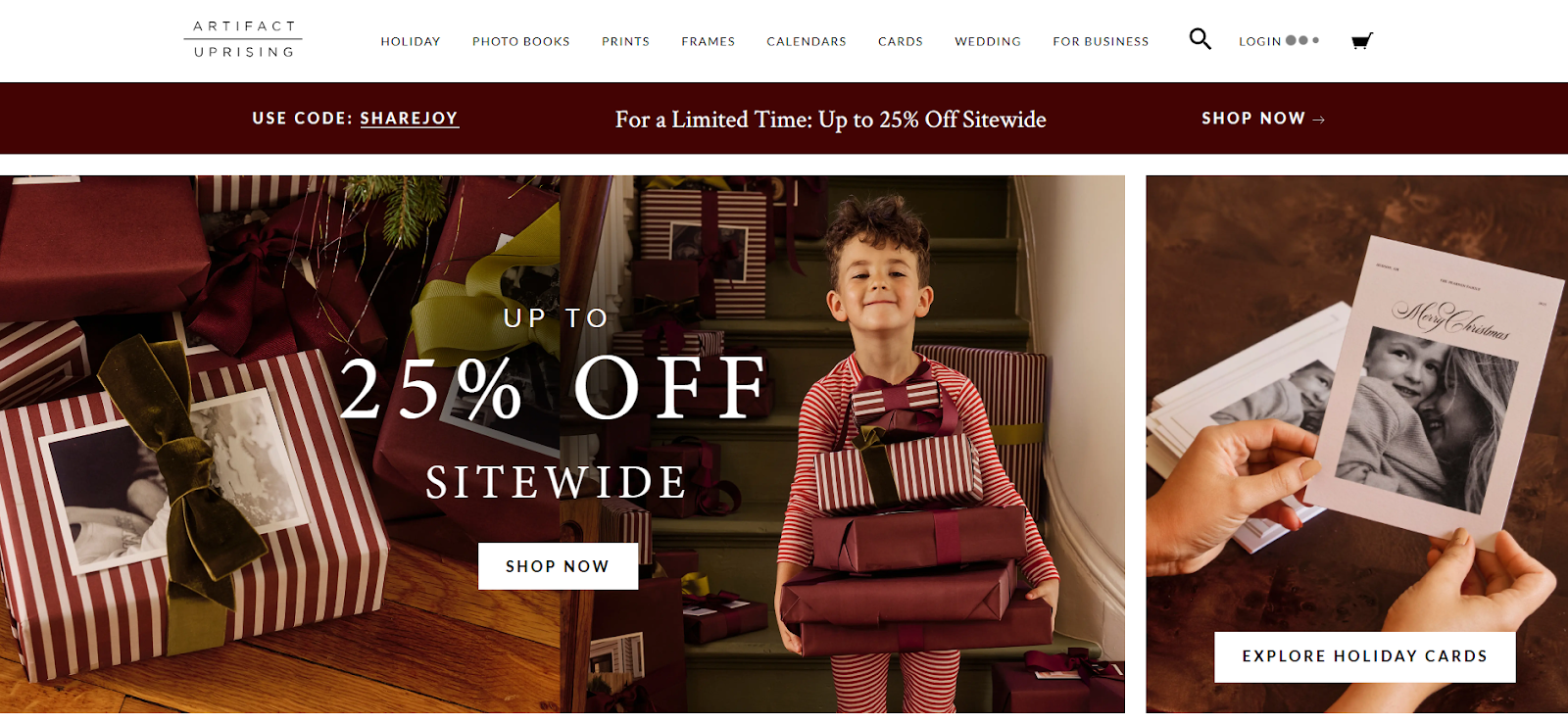Go to For Business section

[x=1101, y=41]
